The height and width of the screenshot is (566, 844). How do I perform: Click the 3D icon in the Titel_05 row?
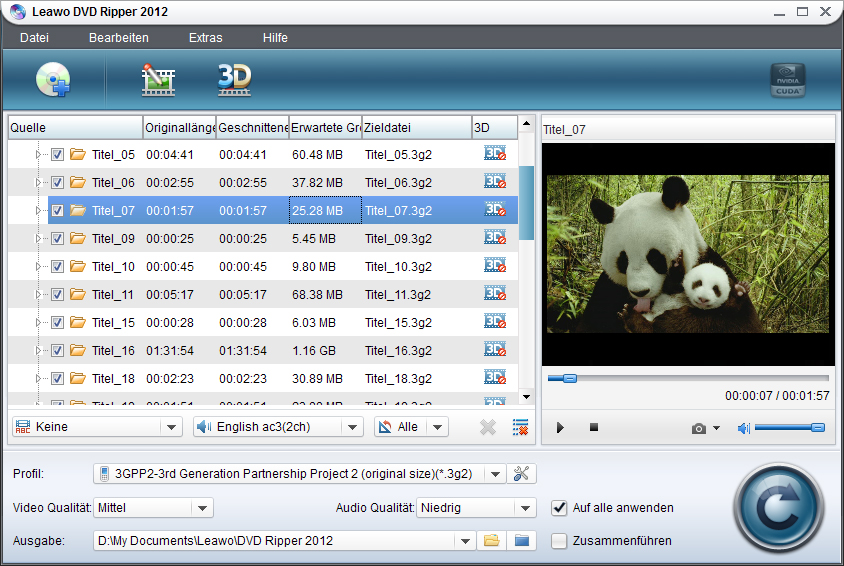click(x=494, y=154)
